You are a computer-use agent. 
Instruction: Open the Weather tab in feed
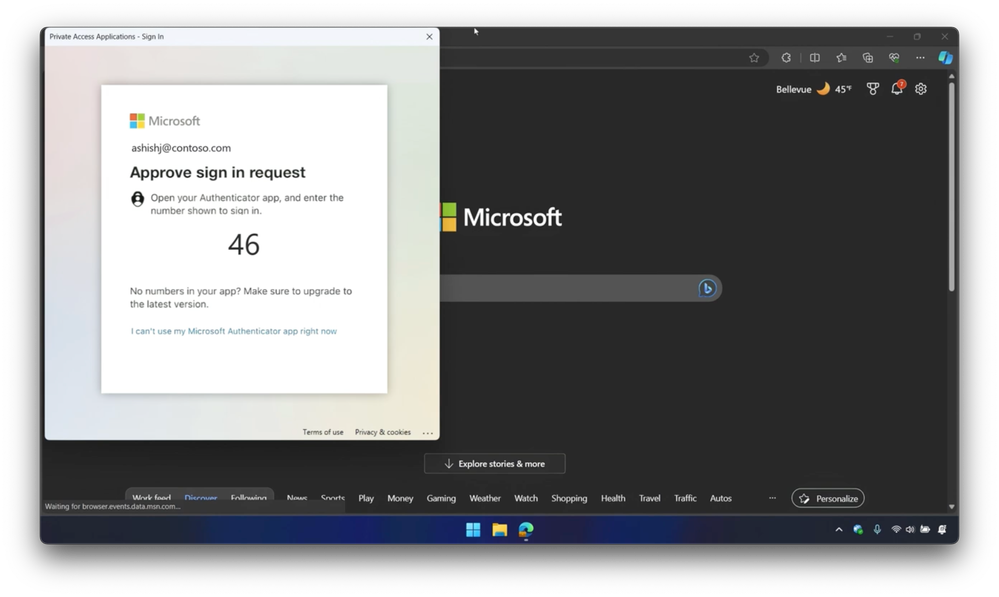tap(485, 498)
